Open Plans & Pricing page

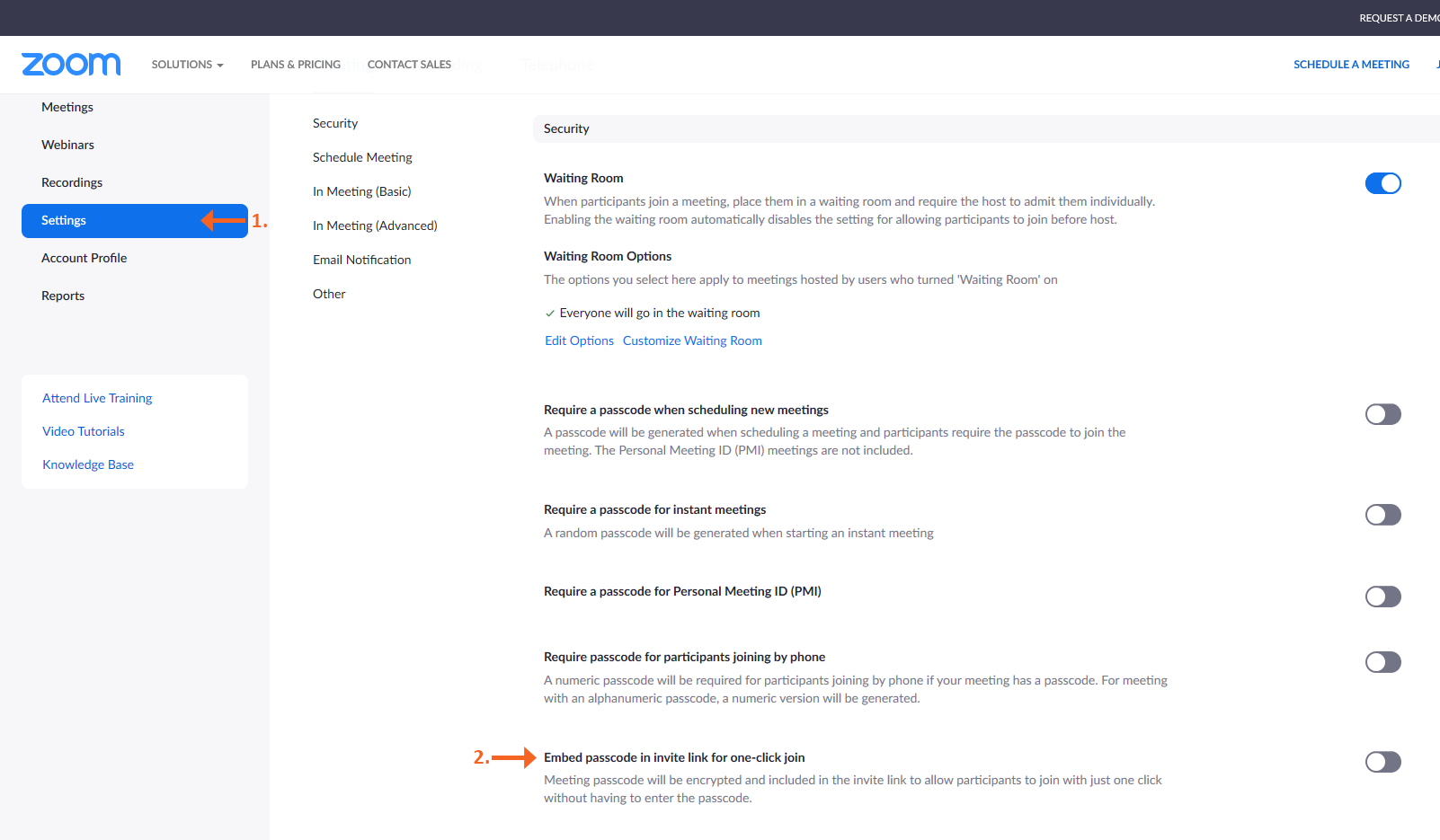point(296,65)
